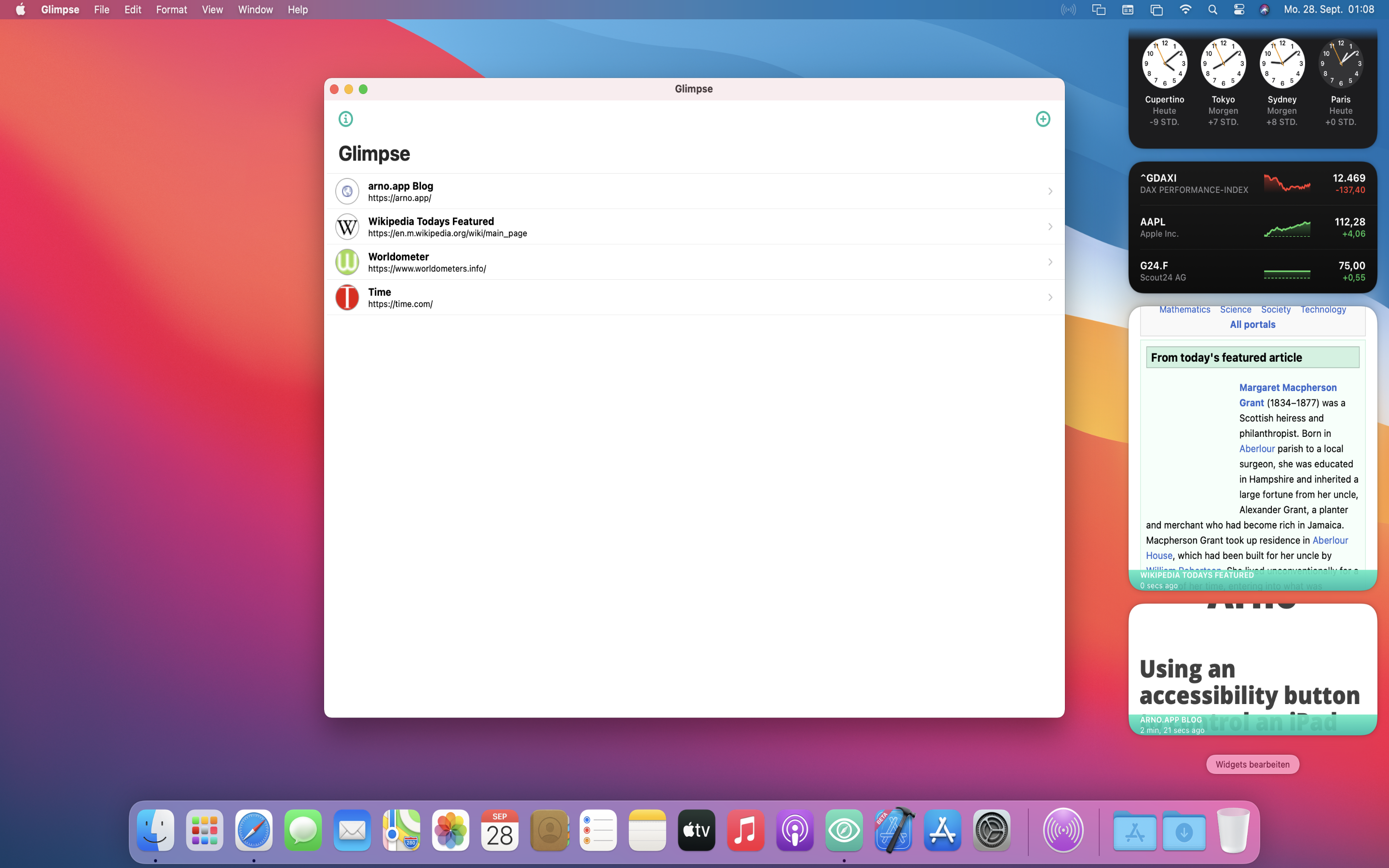Open the Window menu
The height and width of the screenshot is (868, 1389).
(x=256, y=10)
